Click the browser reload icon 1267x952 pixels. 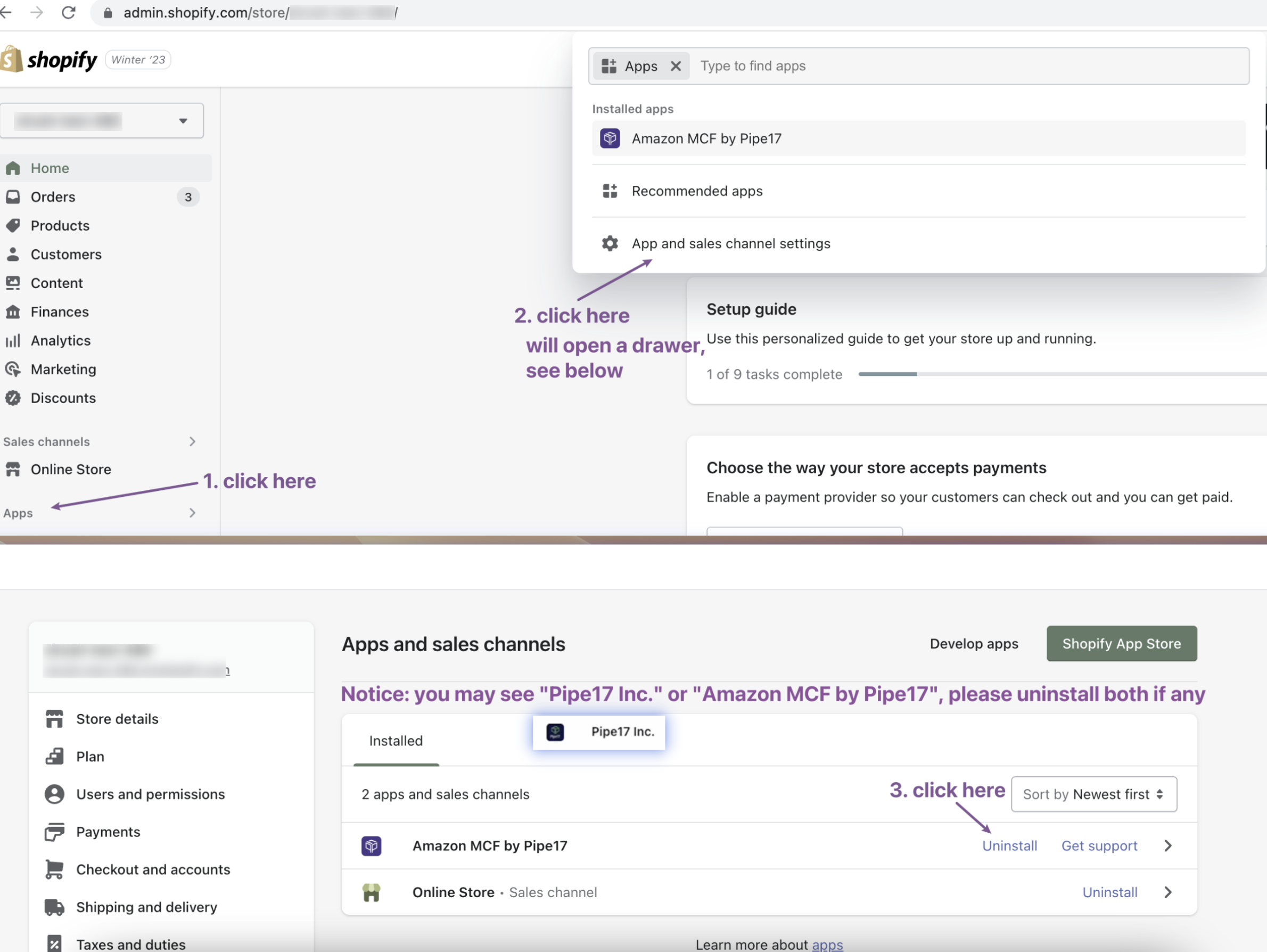point(68,13)
